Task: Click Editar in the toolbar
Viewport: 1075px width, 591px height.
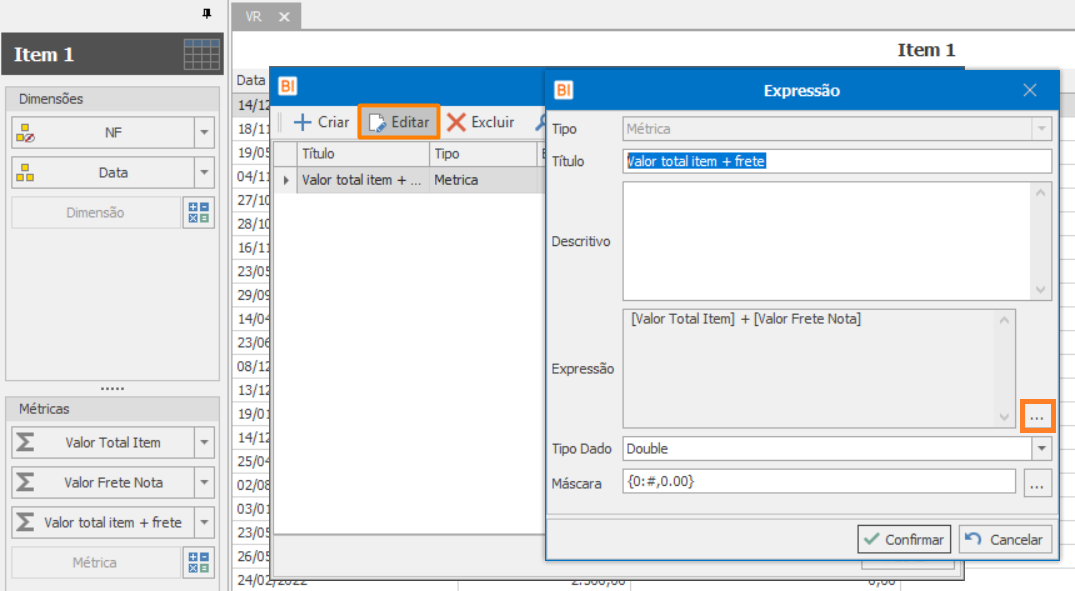Action: [x=399, y=122]
